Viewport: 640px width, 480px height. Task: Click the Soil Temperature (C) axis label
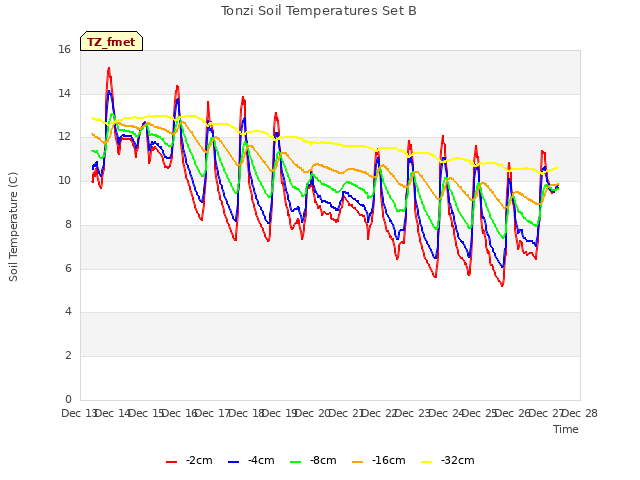coord(13,227)
